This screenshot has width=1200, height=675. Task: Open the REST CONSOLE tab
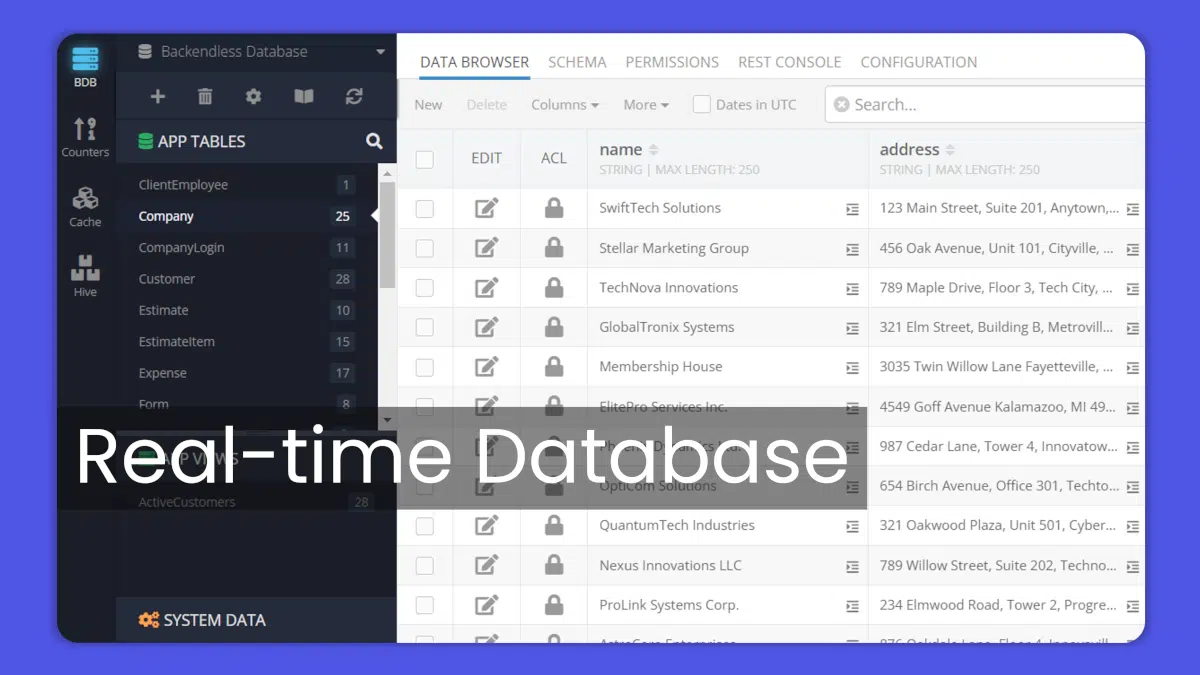click(789, 62)
